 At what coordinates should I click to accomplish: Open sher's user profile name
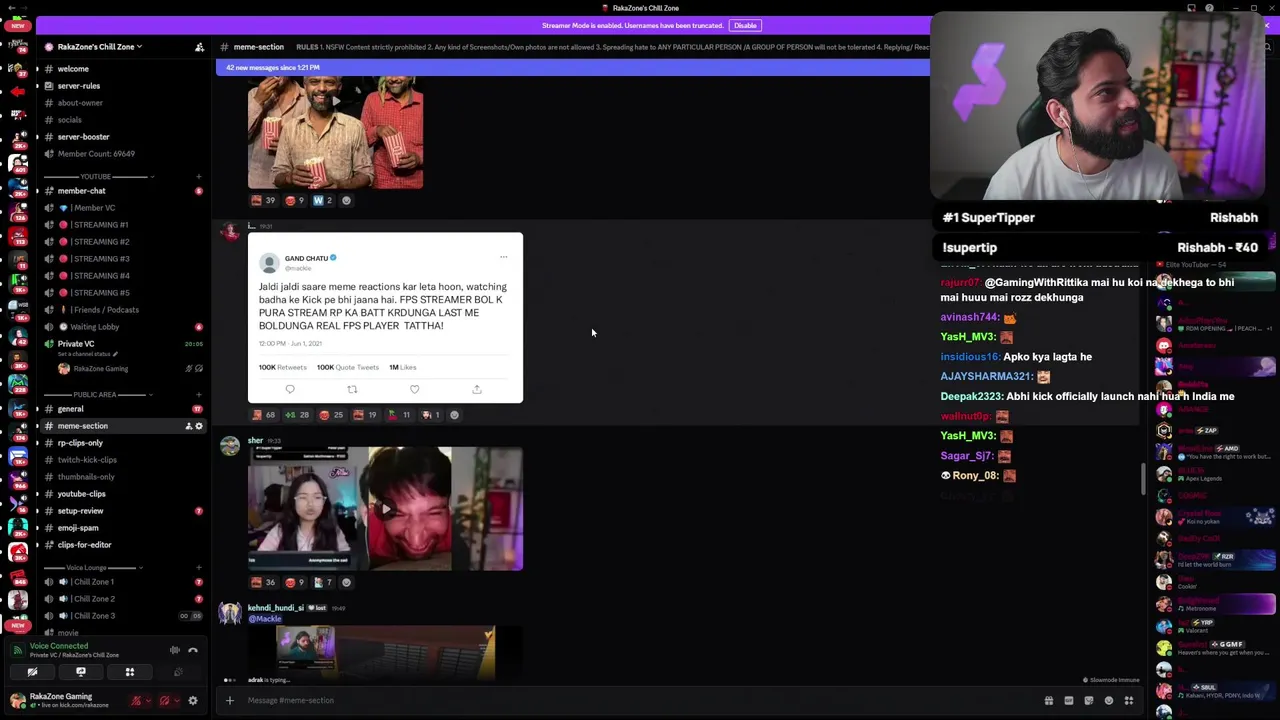point(255,441)
